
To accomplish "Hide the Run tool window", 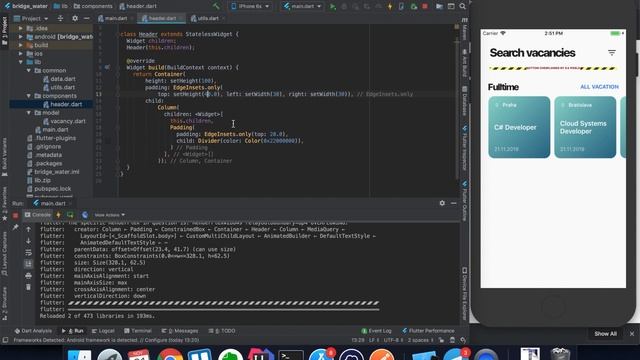I will 453,203.
